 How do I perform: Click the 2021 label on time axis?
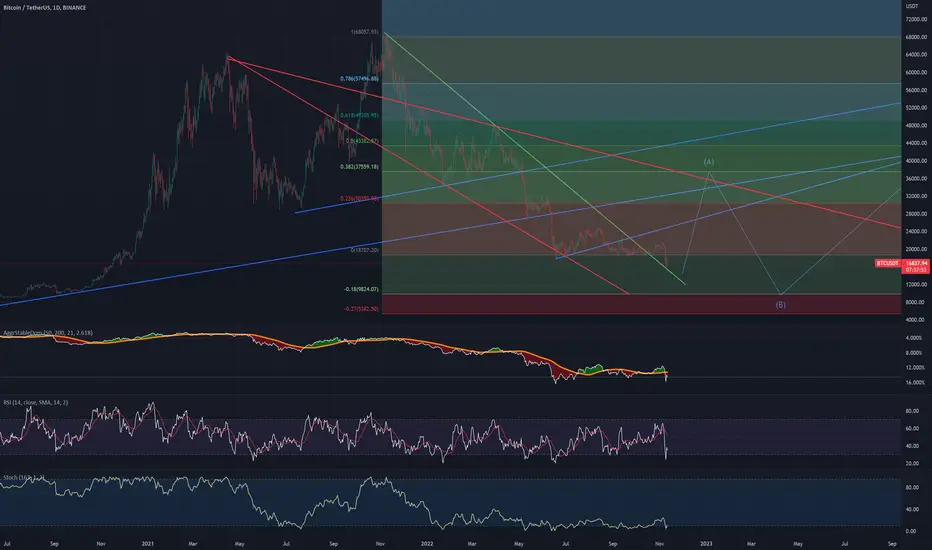click(x=148, y=543)
